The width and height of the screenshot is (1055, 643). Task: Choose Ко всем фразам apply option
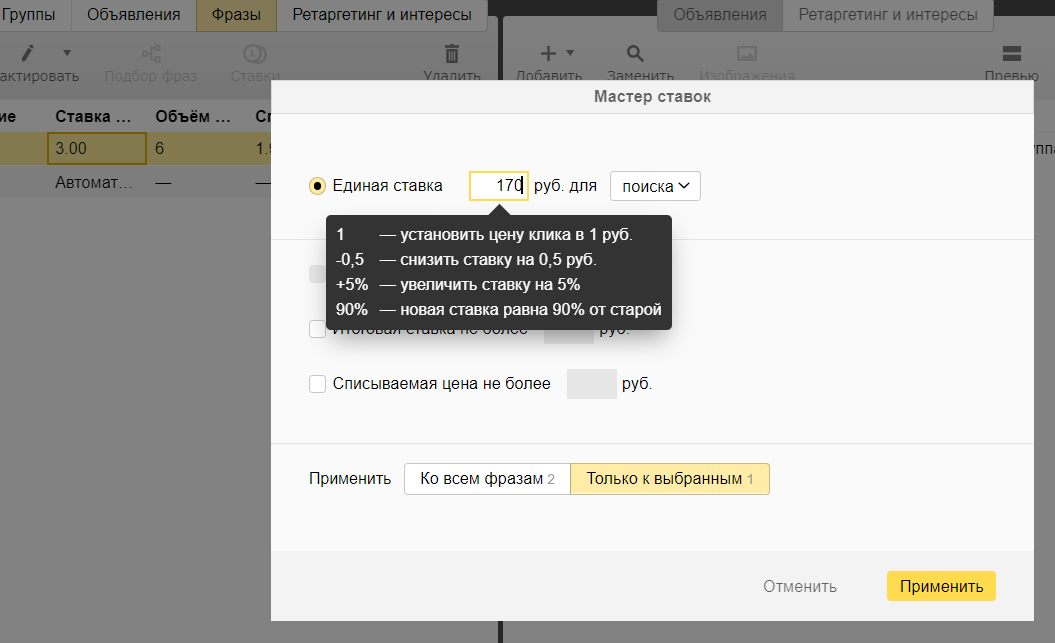pos(487,479)
